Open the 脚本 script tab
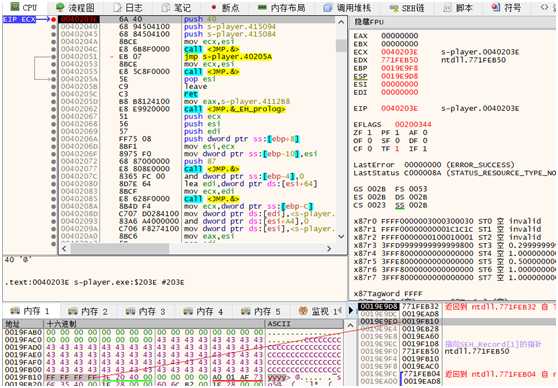 click(x=458, y=7)
